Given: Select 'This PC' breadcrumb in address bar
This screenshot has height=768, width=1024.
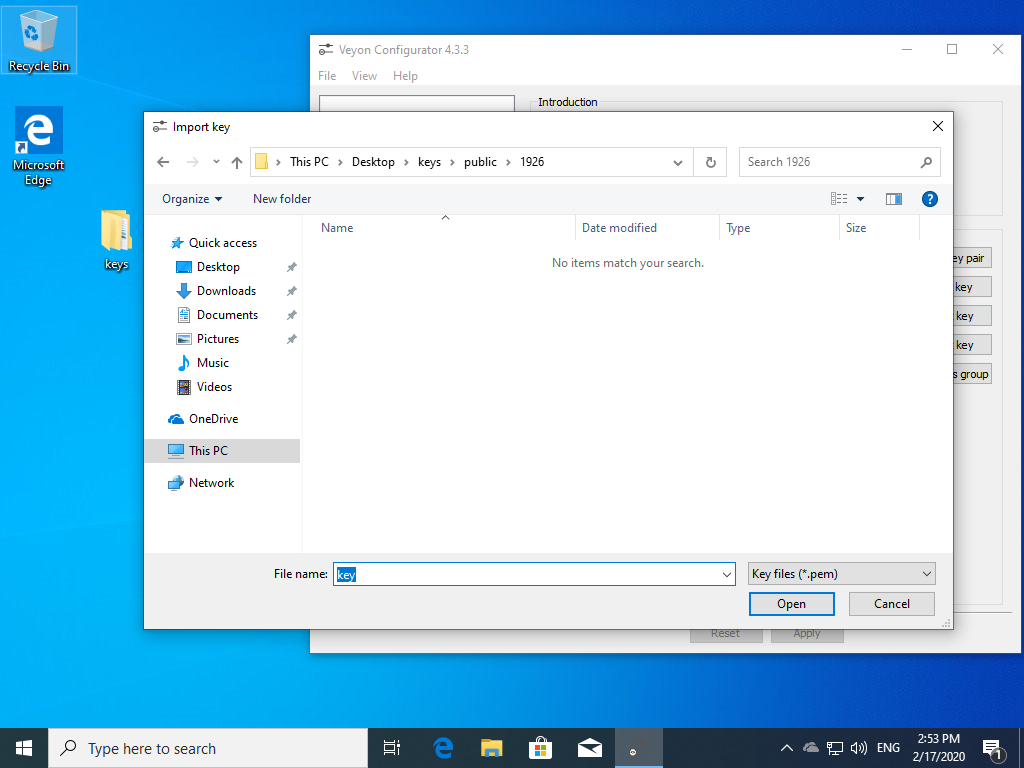Looking at the screenshot, I should point(310,162).
